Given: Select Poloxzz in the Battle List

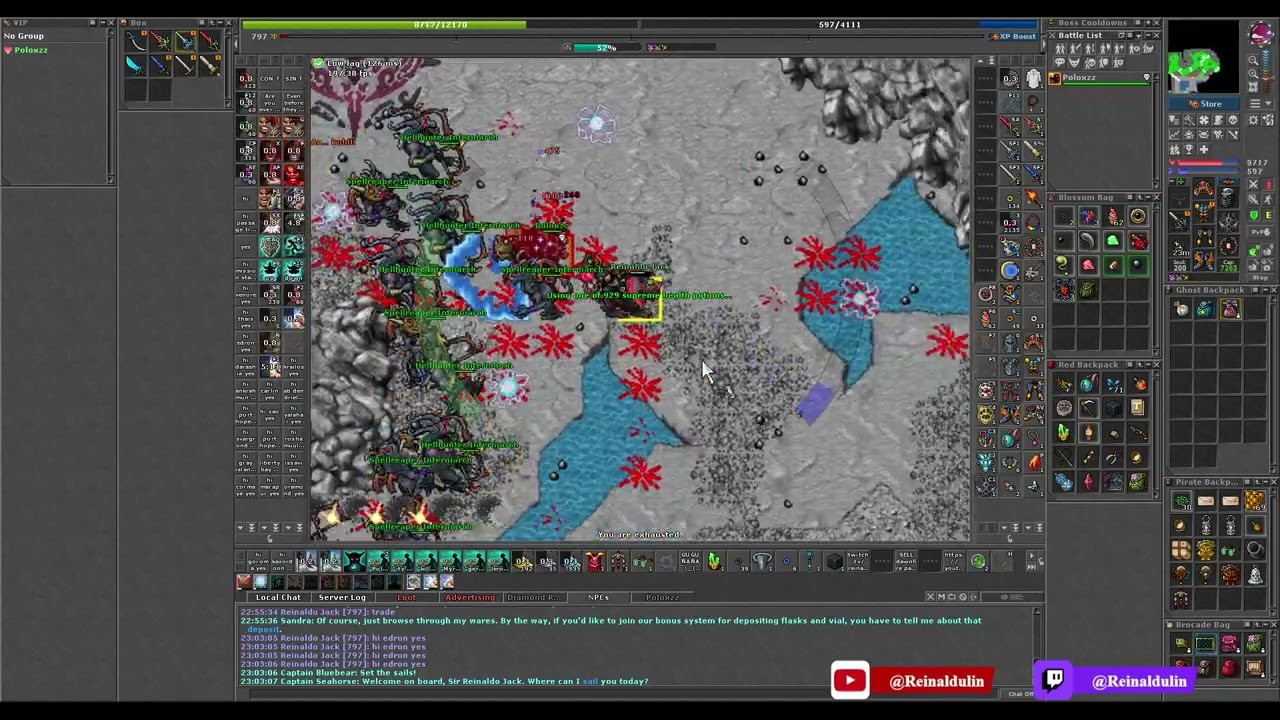Looking at the screenshot, I should pos(1099,77).
